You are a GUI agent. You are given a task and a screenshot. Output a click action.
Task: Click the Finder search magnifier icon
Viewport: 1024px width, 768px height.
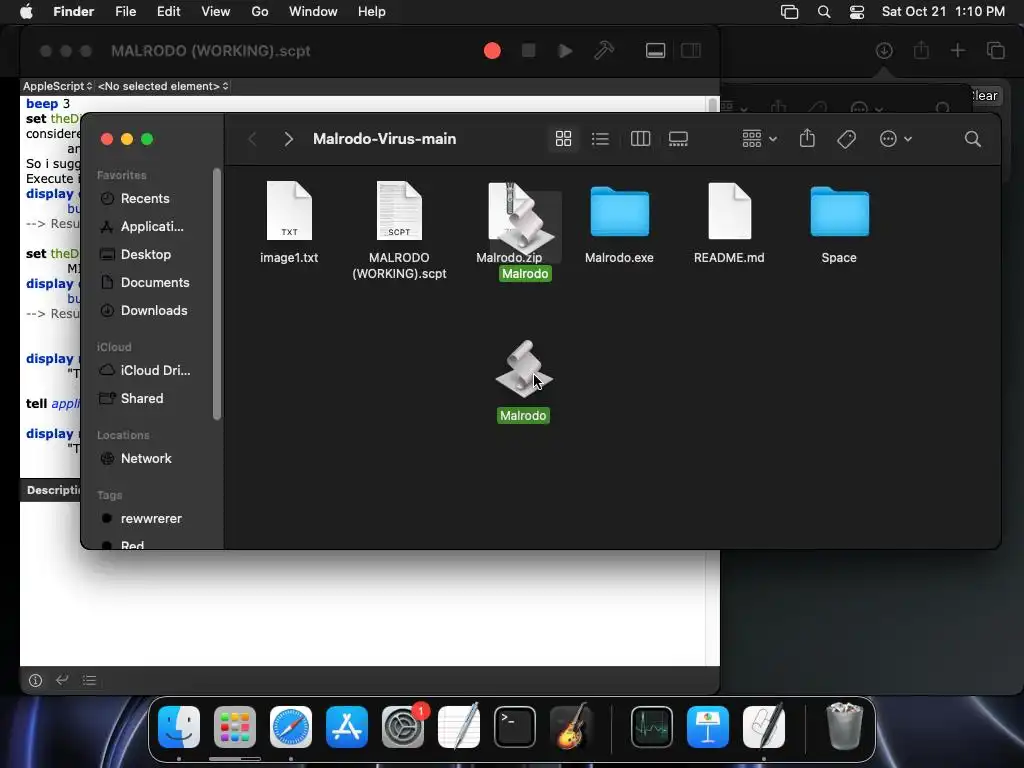pos(972,138)
